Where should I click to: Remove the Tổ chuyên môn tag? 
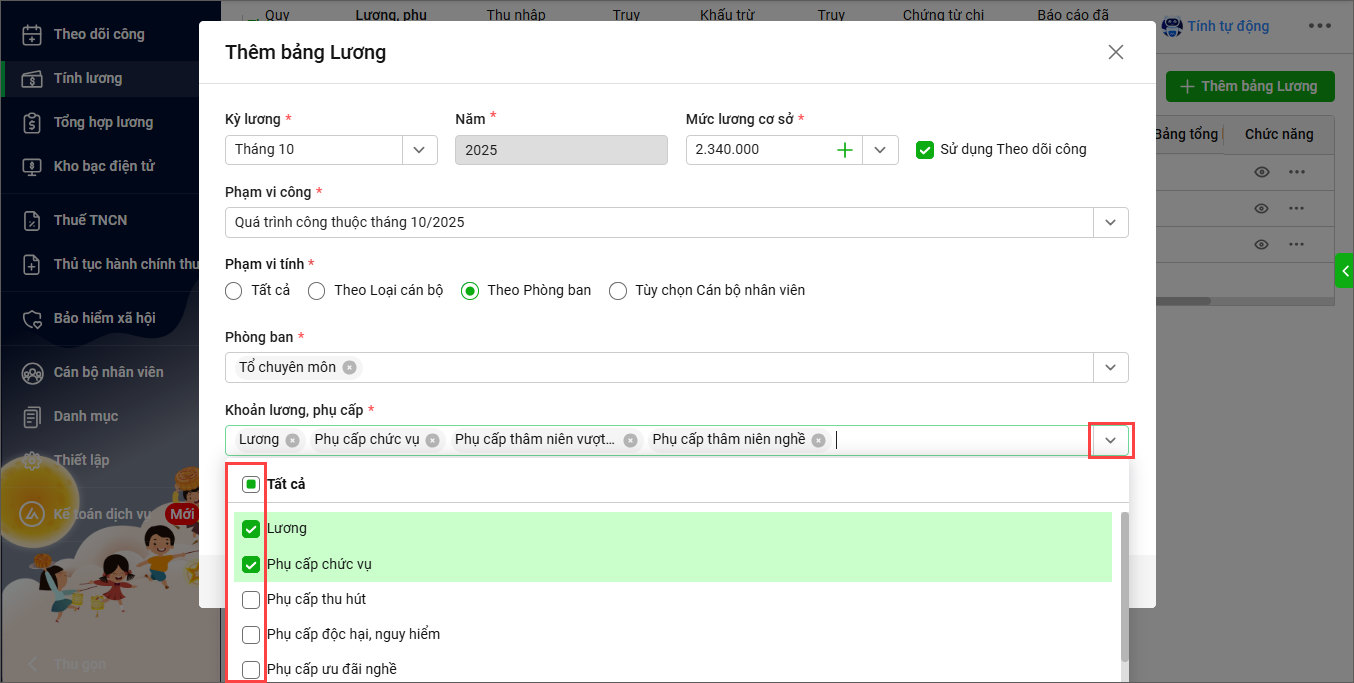tap(349, 367)
